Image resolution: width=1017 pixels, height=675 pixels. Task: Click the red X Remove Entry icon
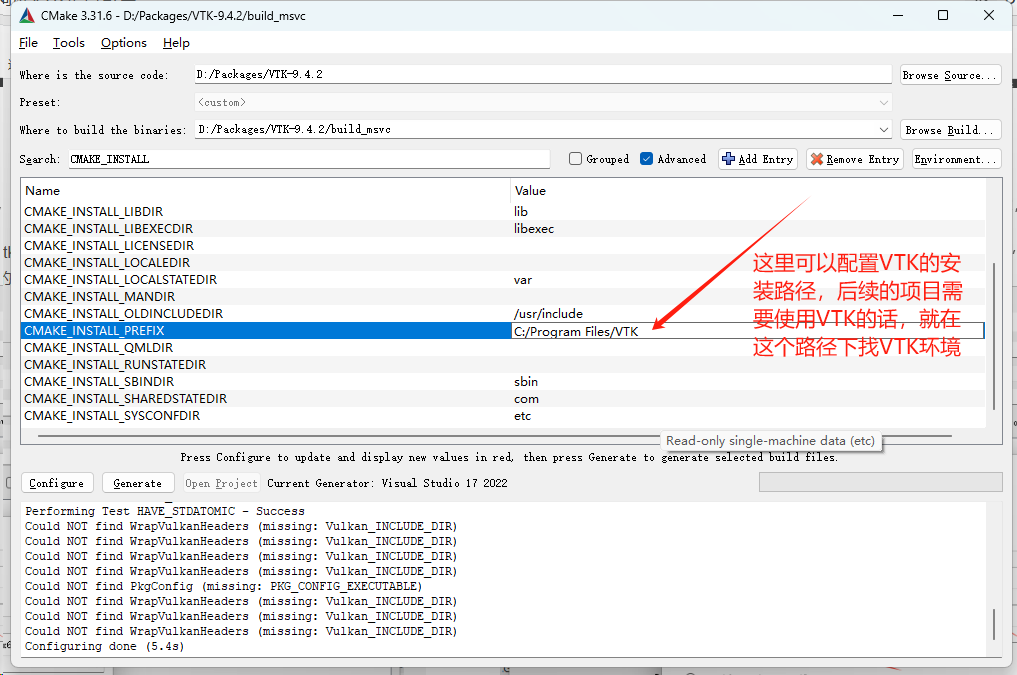click(817, 159)
